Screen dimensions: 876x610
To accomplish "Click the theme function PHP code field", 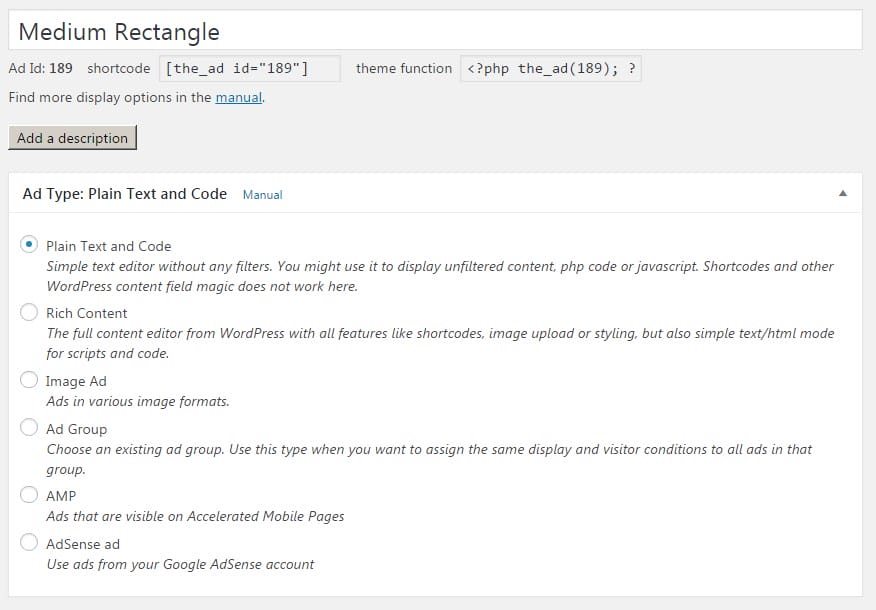I will pos(551,69).
